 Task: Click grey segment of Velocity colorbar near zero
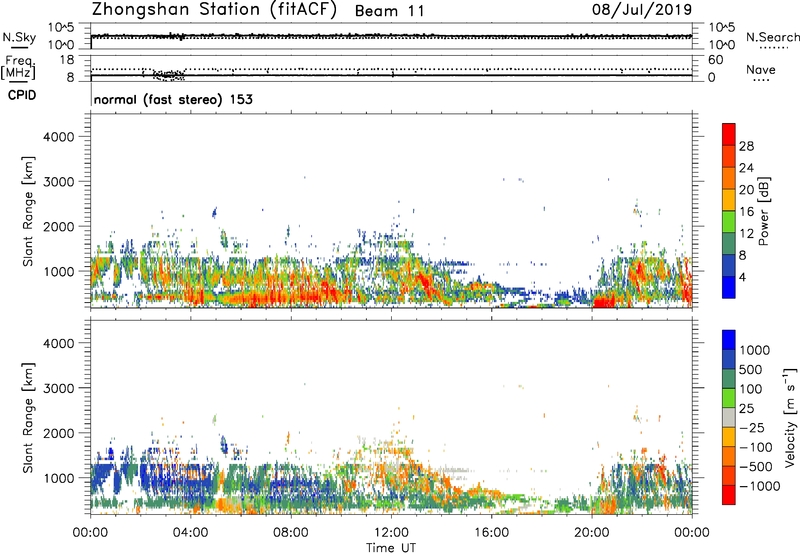point(729,417)
